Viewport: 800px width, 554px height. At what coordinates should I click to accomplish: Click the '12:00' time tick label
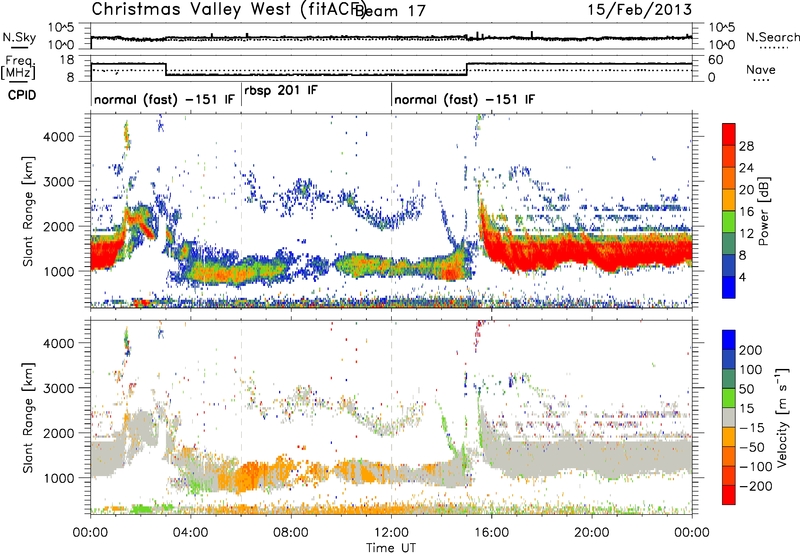391,533
